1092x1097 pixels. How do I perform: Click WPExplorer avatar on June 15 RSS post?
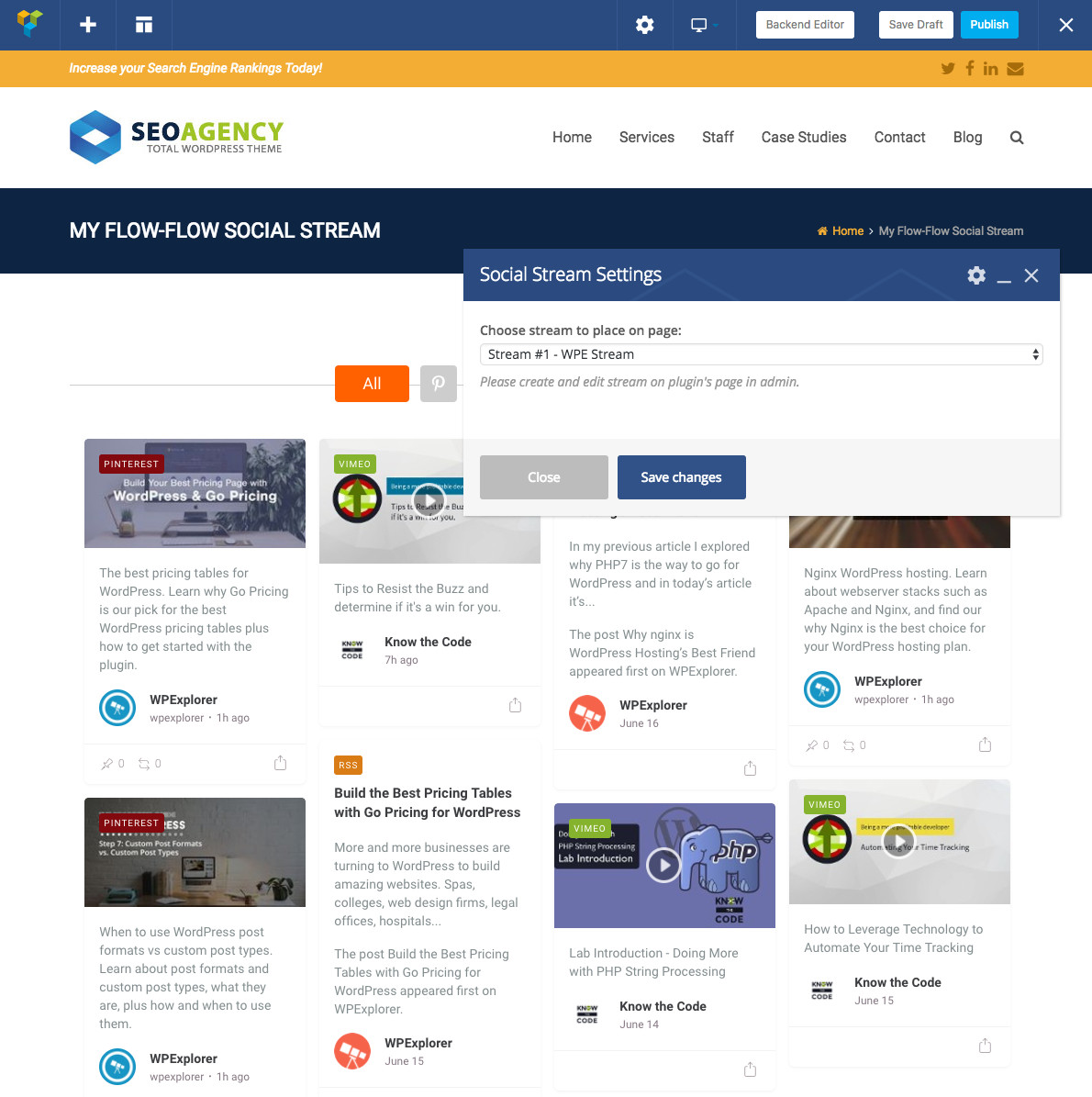(351, 1051)
